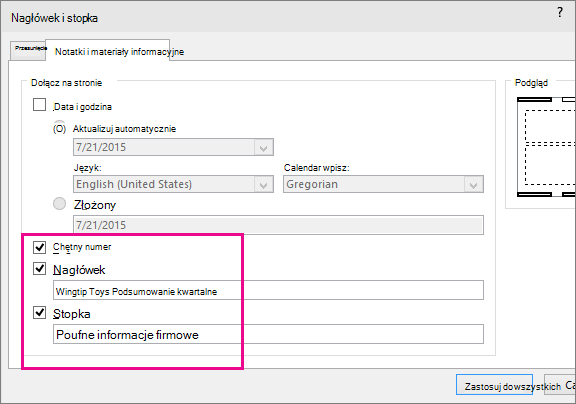The width and height of the screenshot is (576, 404).
Task: Uncheck the Chętny numer checkbox
Action: tap(39, 247)
